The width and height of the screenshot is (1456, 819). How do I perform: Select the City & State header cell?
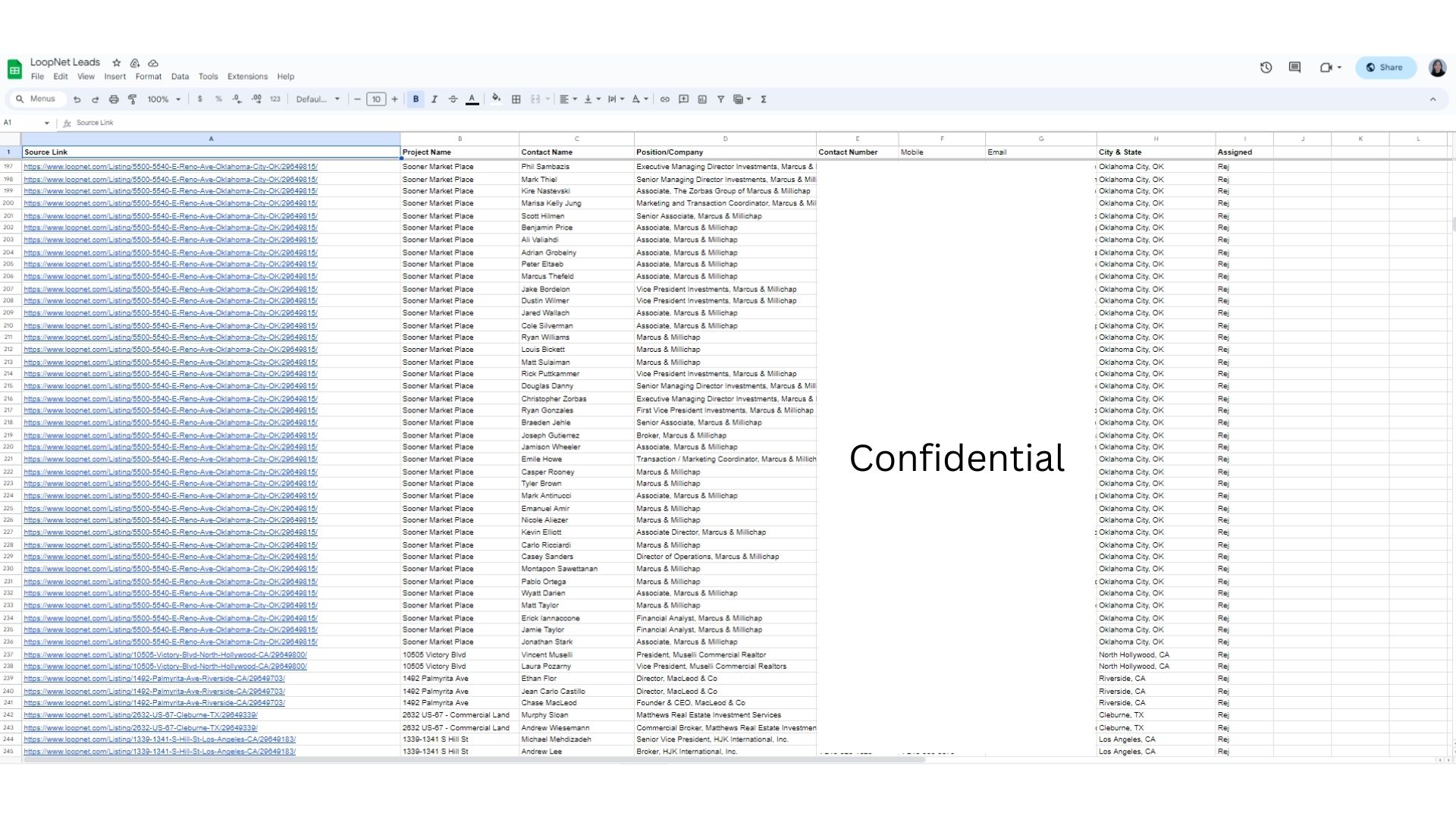click(1156, 152)
